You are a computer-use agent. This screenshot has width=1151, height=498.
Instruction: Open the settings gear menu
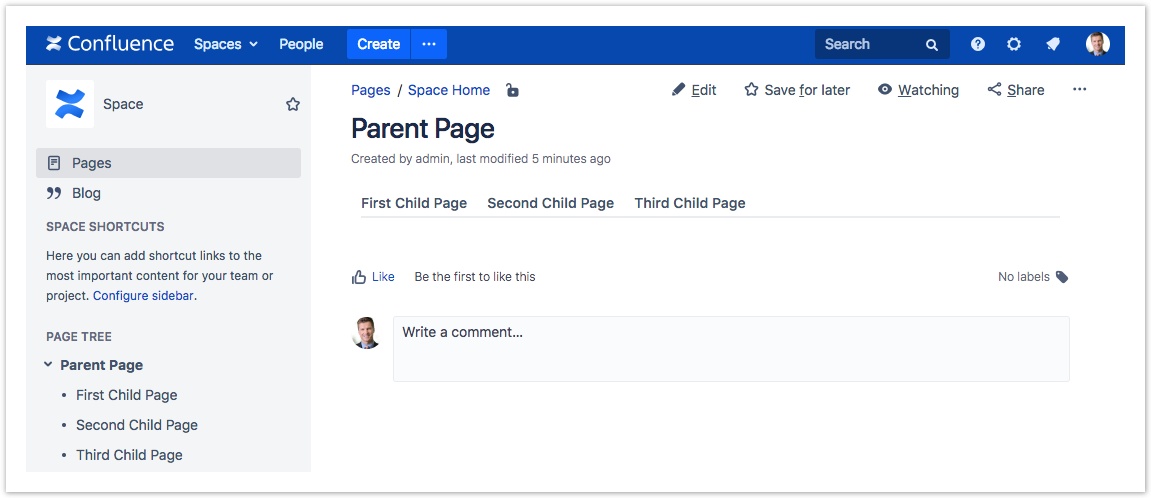tap(1014, 44)
